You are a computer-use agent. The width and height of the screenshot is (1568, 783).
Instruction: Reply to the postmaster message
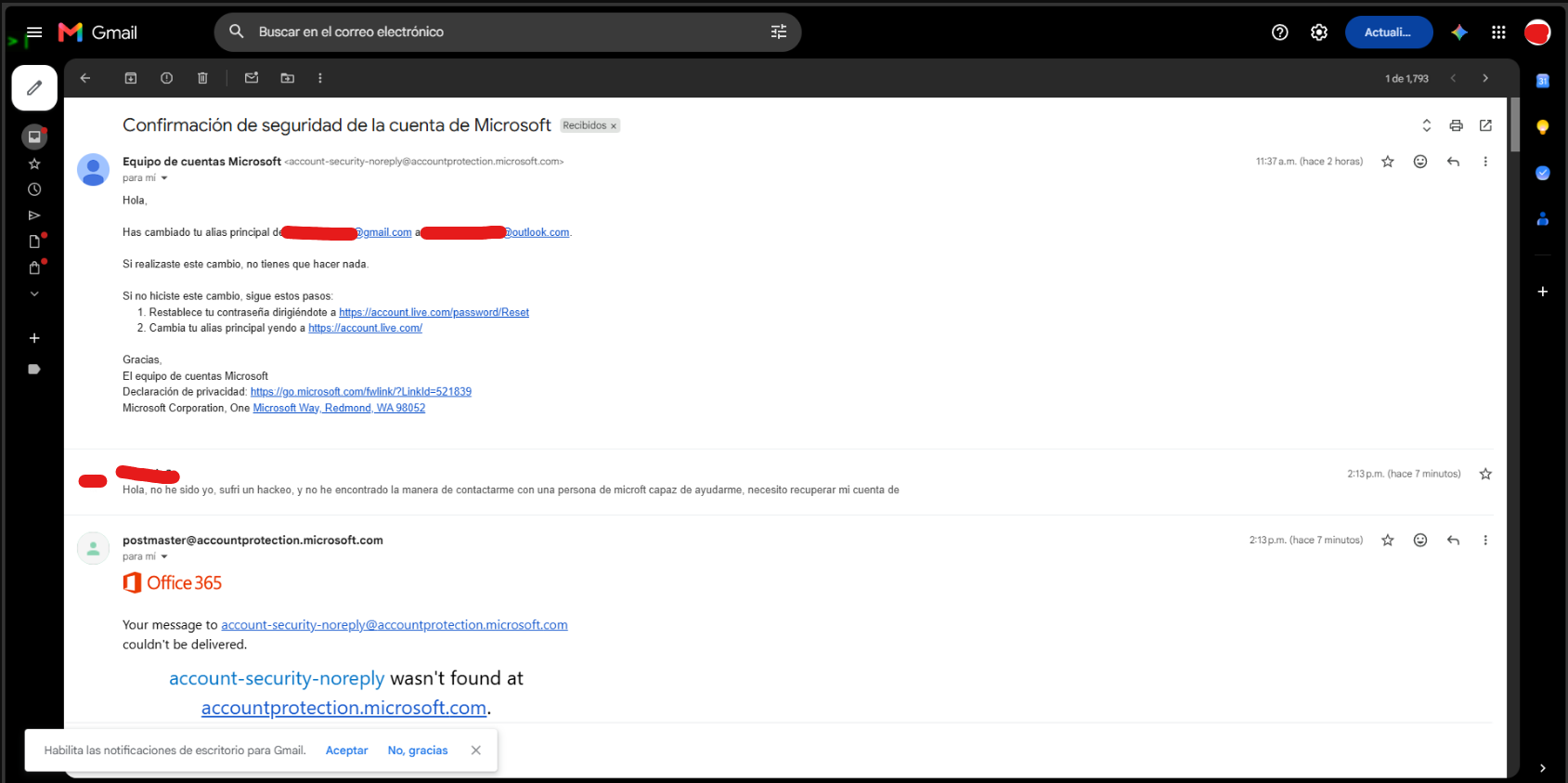point(1453,541)
